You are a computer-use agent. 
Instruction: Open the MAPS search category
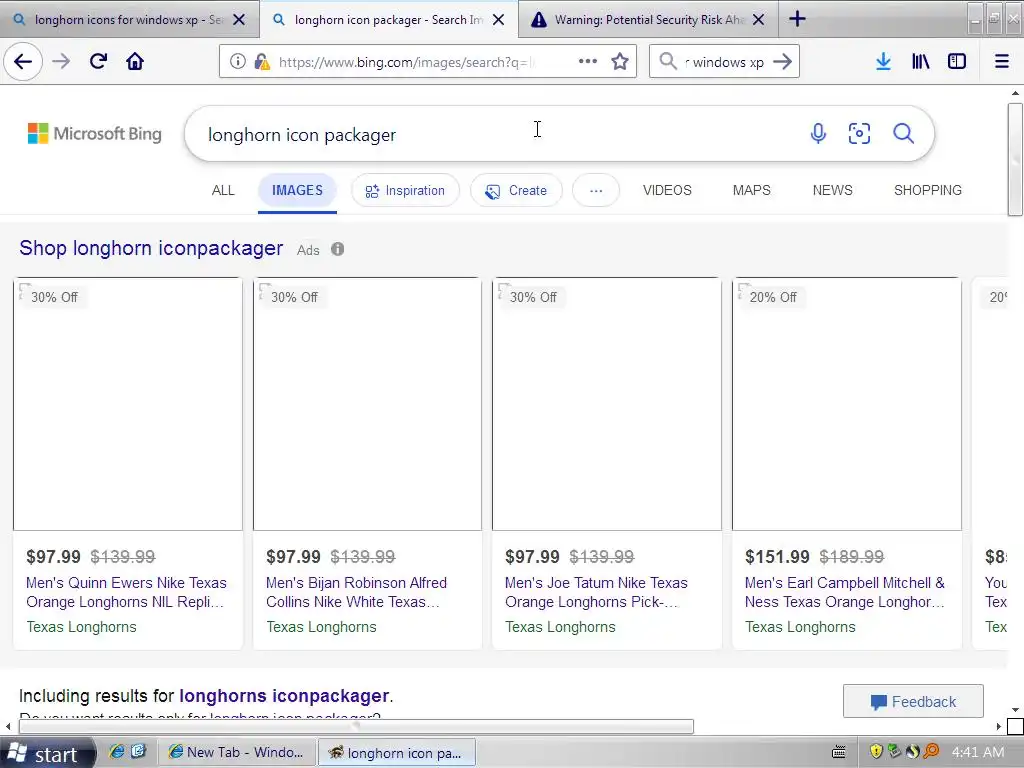coord(752,190)
